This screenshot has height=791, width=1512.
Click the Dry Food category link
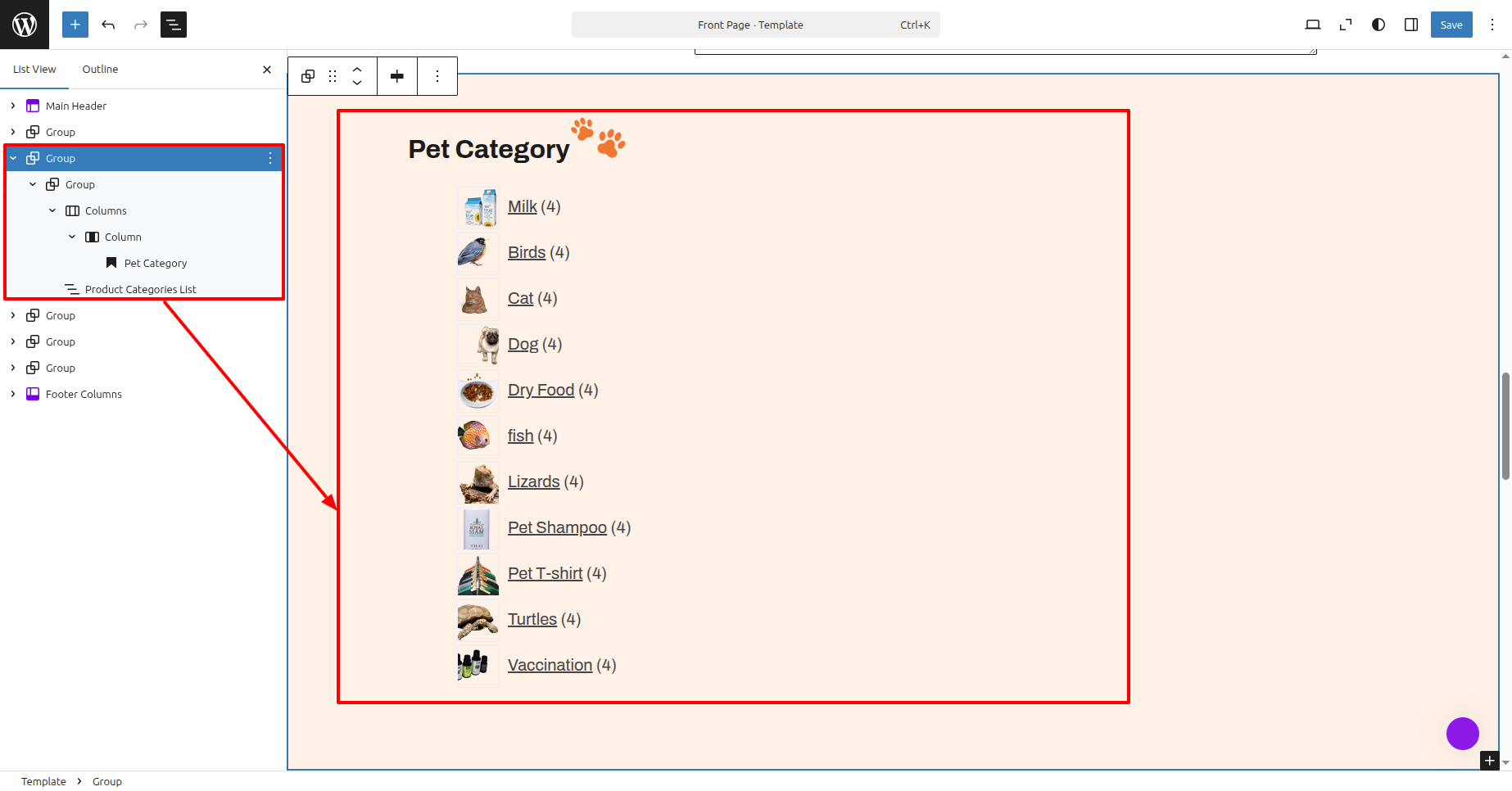pyautogui.click(x=541, y=390)
